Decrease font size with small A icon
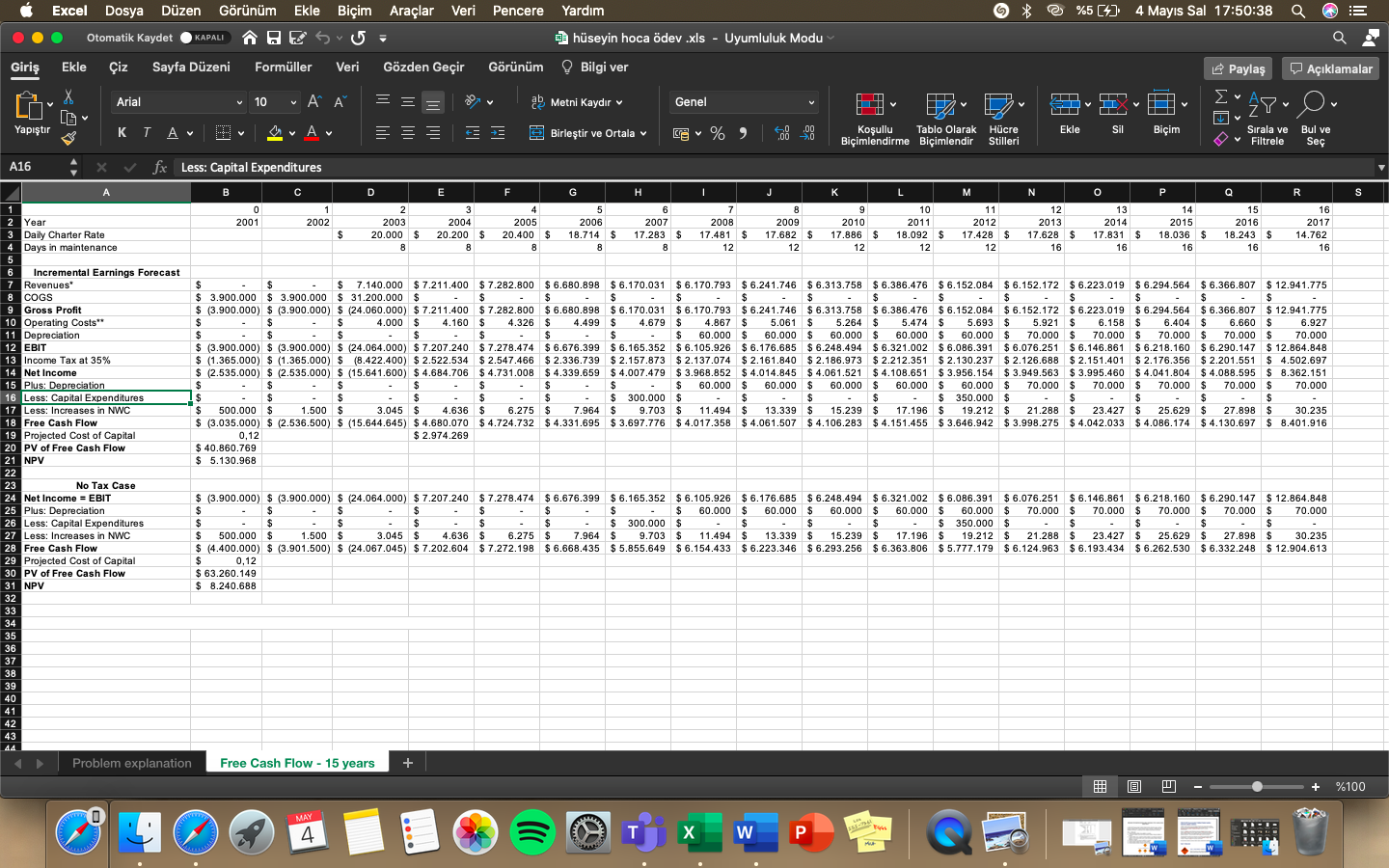 coord(340,102)
